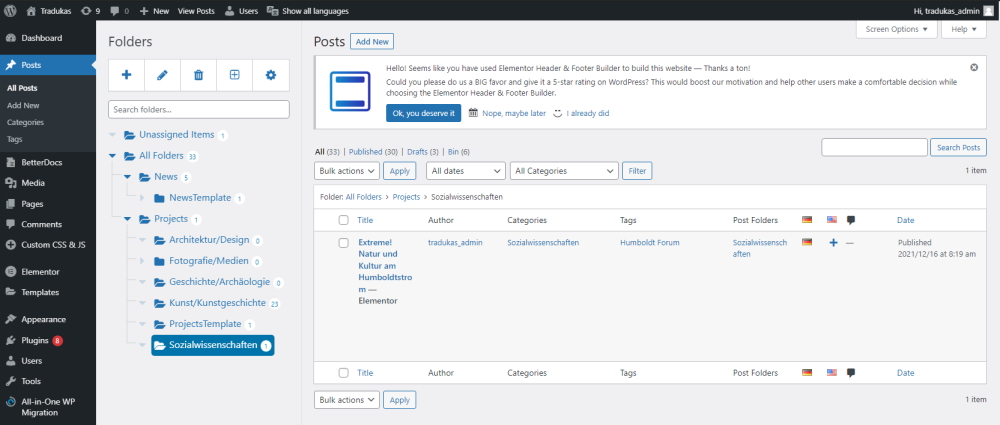The height and width of the screenshot is (425, 1000).
Task: Expand the NewsTemplate folder arrow
Action: click(x=142, y=198)
